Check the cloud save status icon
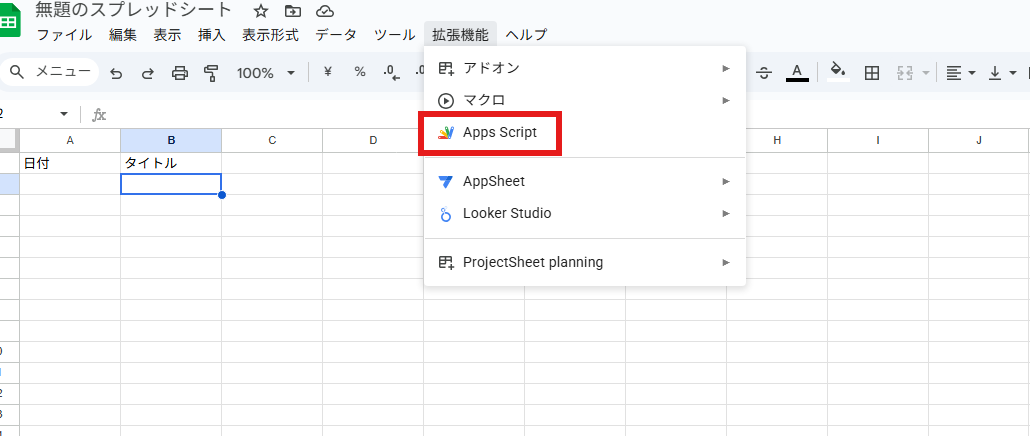Screen dimensions: 1030x436 (324, 11)
